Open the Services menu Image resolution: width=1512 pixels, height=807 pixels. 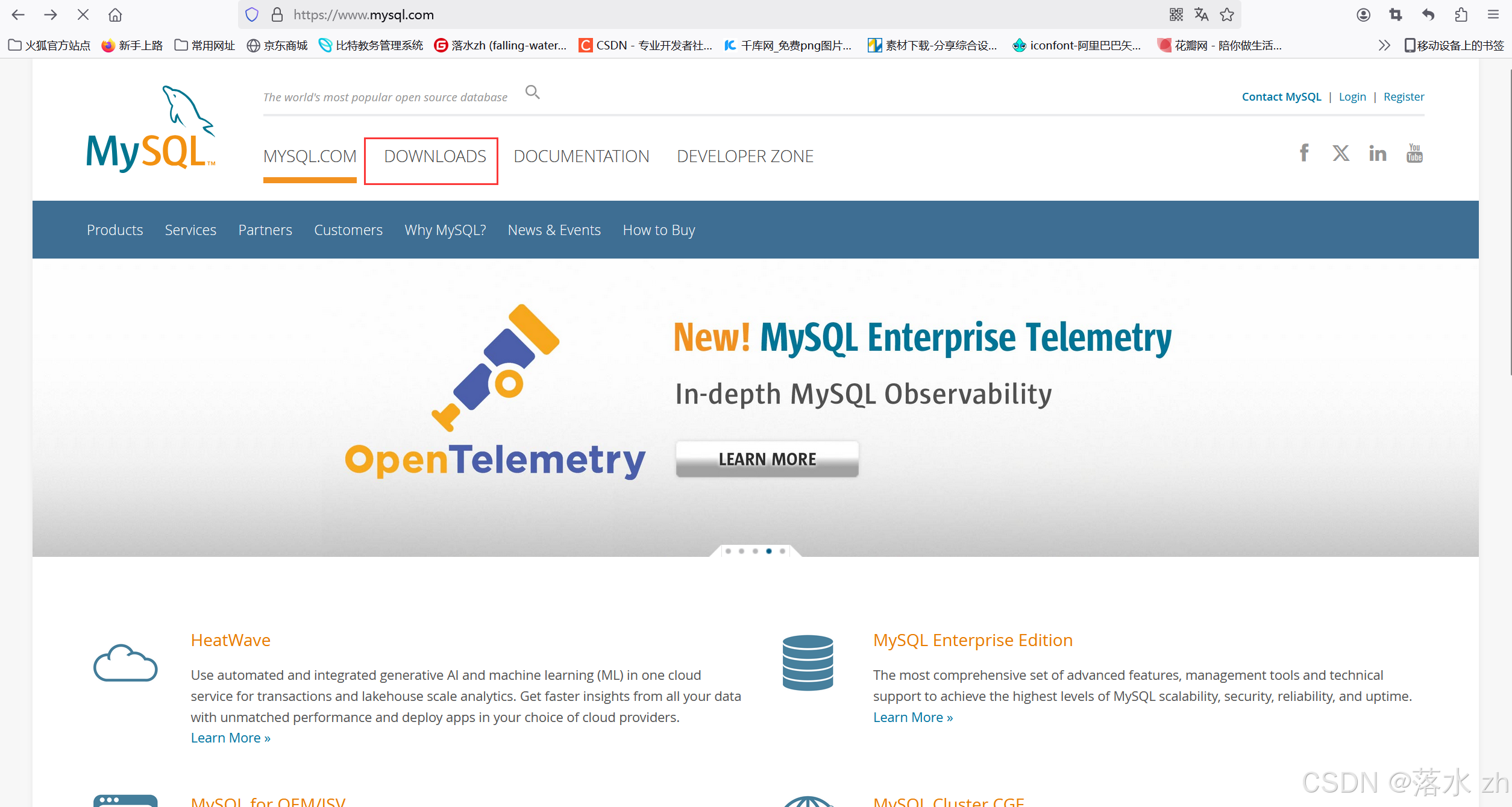[x=190, y=230]
